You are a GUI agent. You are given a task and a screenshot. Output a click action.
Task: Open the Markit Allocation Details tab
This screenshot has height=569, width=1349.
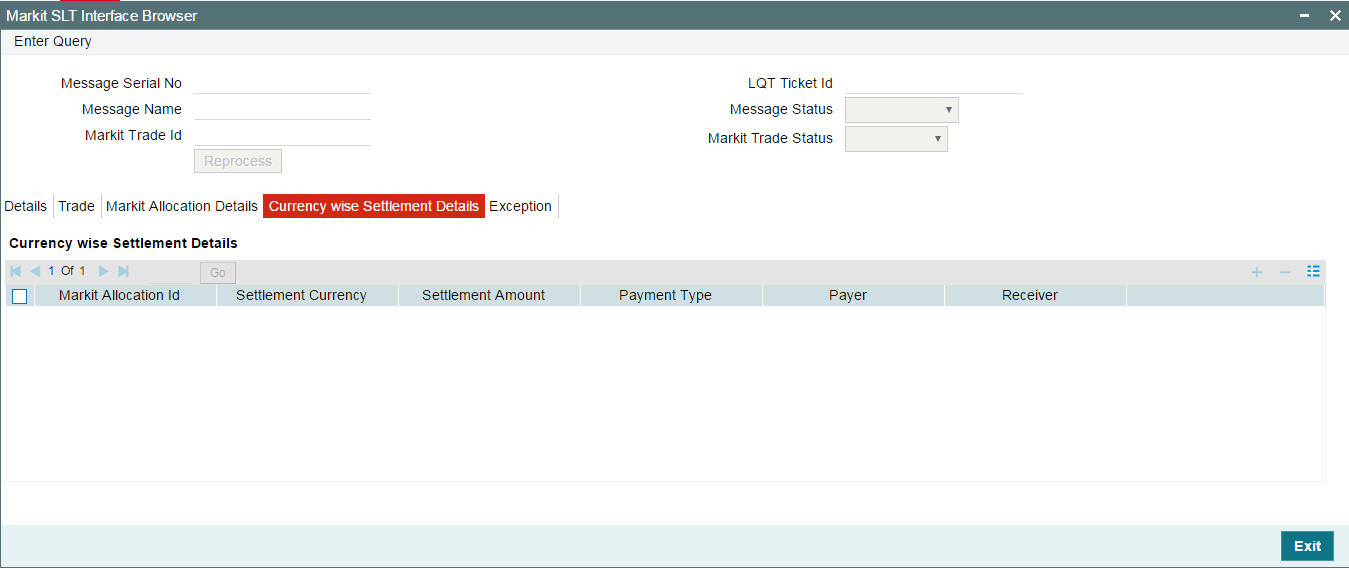click(182, 206)
